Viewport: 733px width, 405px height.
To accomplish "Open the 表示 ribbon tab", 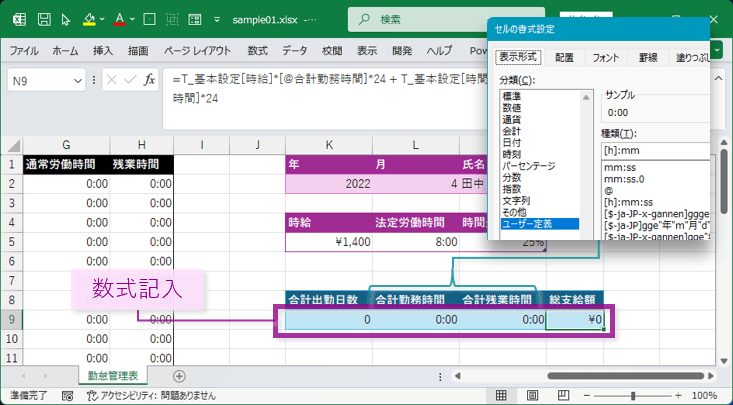I will [367, 51].
